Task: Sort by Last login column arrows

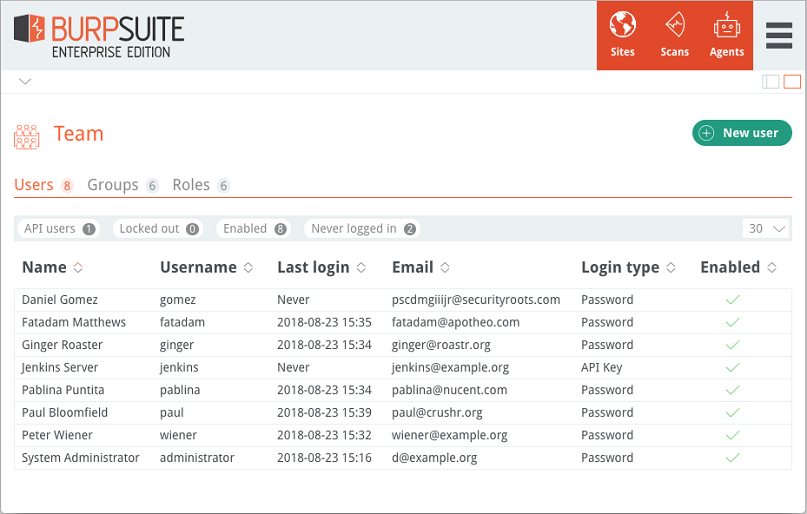Action: (x=361, y=268)
